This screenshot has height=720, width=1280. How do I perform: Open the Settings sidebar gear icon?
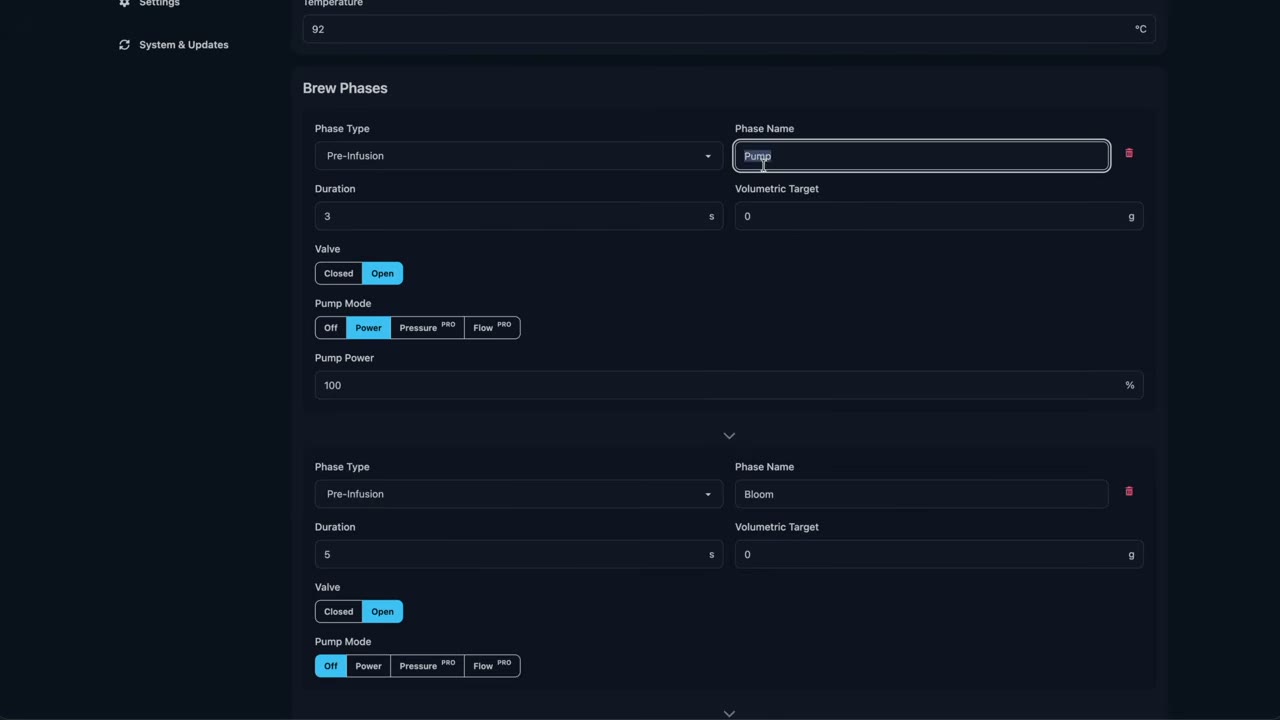point(124,3)
